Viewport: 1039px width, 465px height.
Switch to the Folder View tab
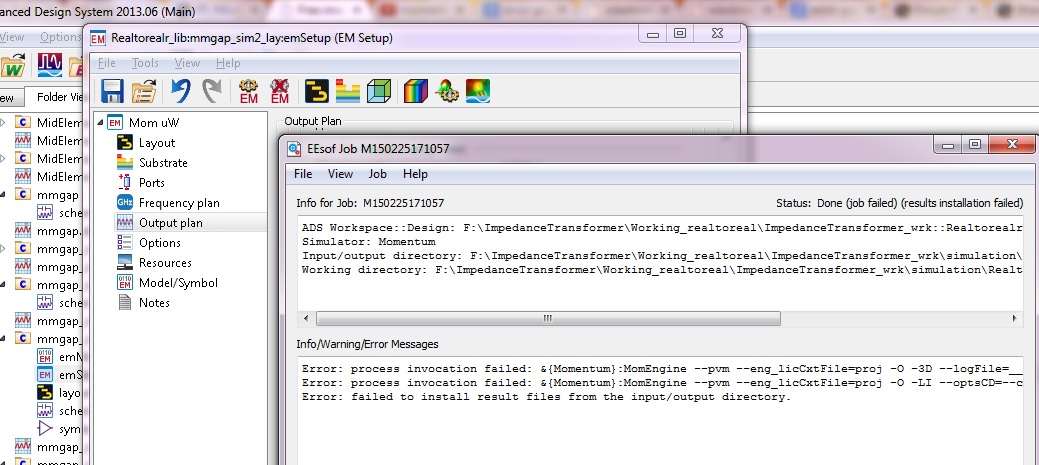[x=58, y=97]
